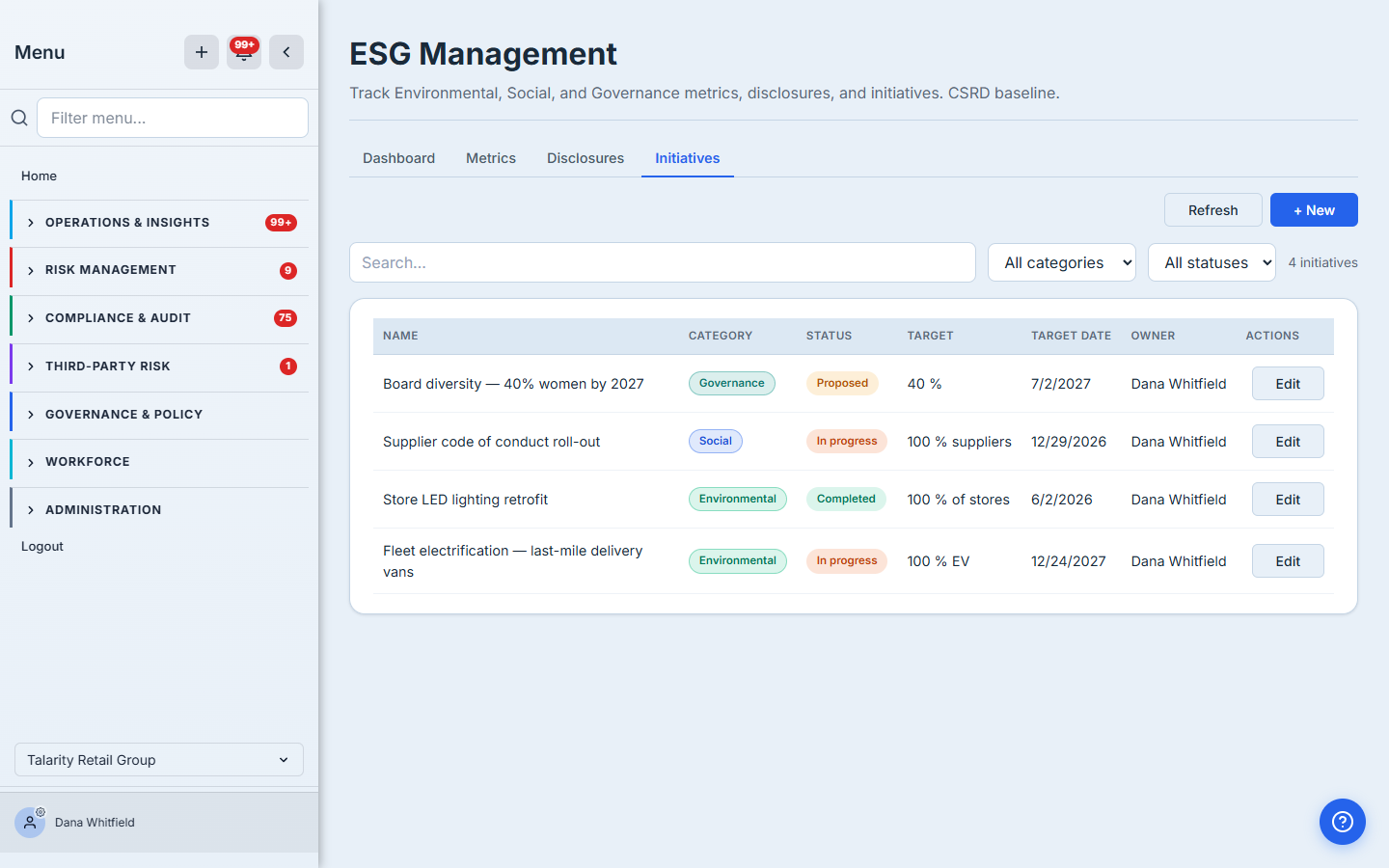Click the CATEGORY column header
Viewport: 1389px width, 868px height.
pos(721,336)
